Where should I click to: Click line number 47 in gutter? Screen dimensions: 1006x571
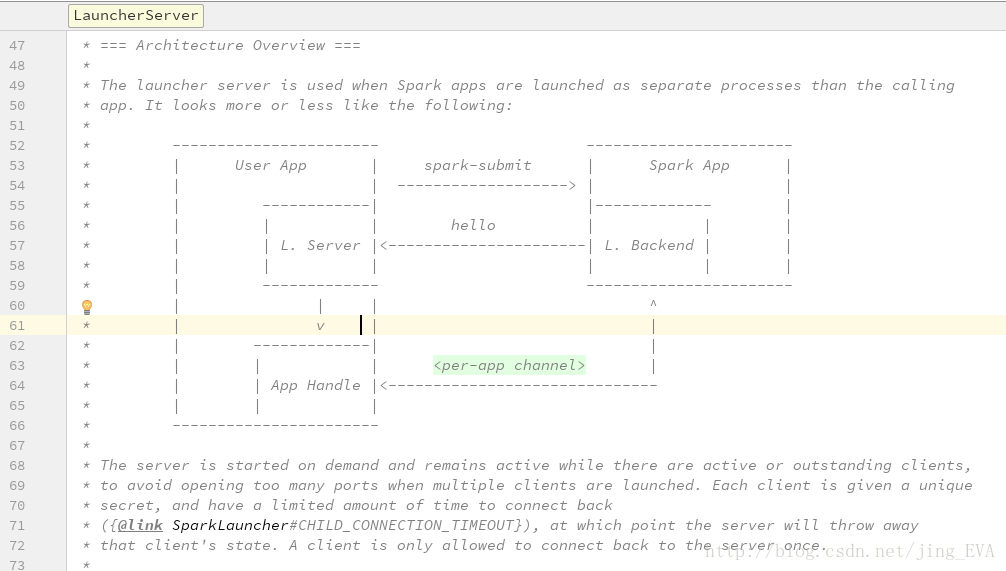[17, 46]
